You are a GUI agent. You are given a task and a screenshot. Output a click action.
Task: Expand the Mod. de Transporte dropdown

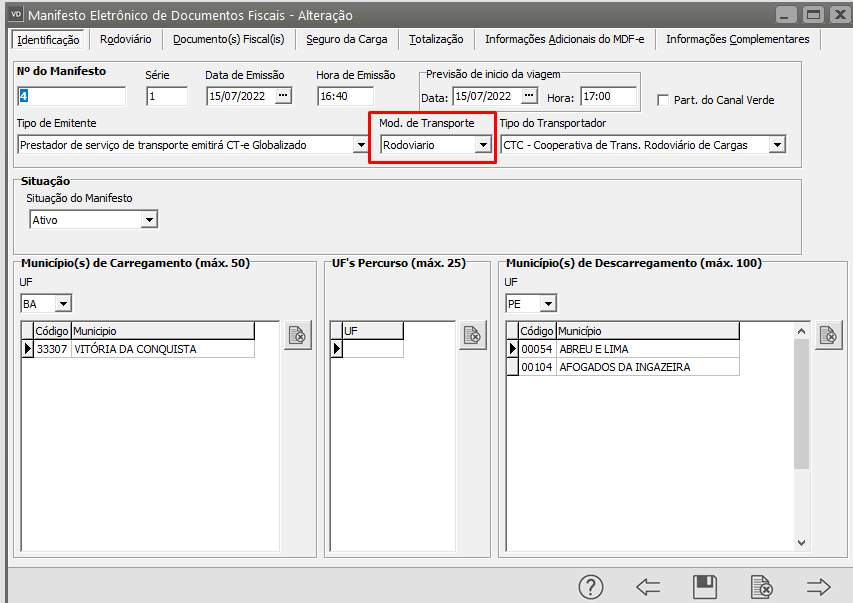[483, 145]
